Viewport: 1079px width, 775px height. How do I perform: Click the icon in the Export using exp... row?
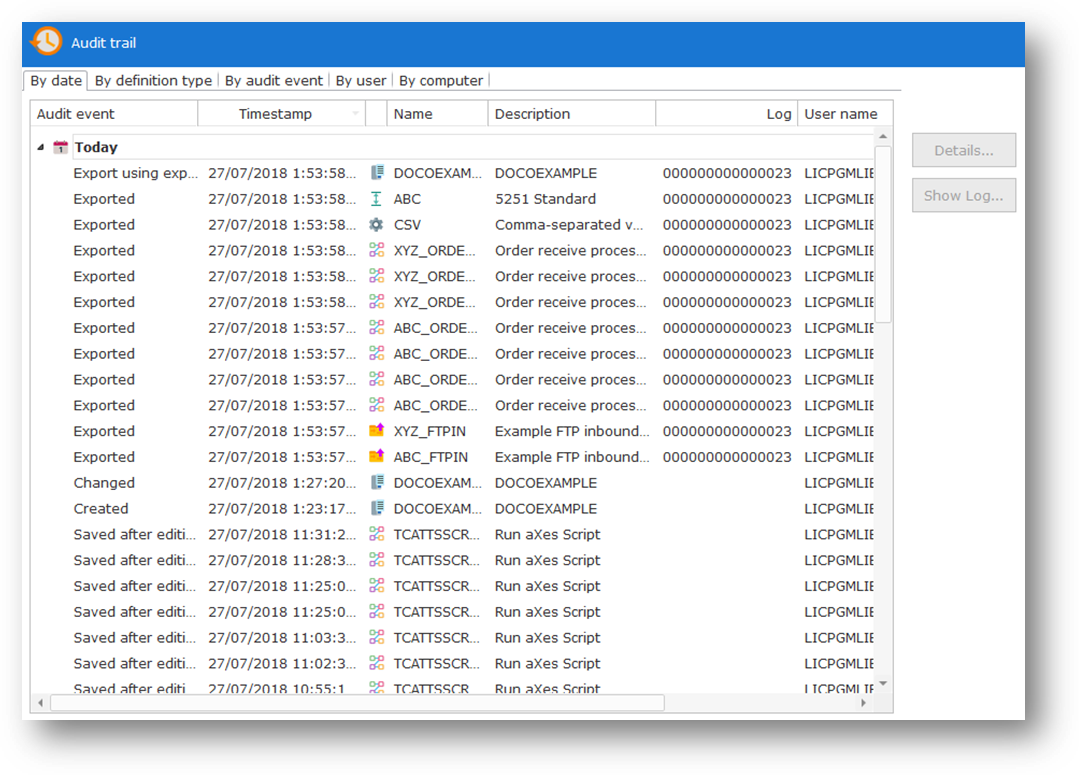point(376,173)
